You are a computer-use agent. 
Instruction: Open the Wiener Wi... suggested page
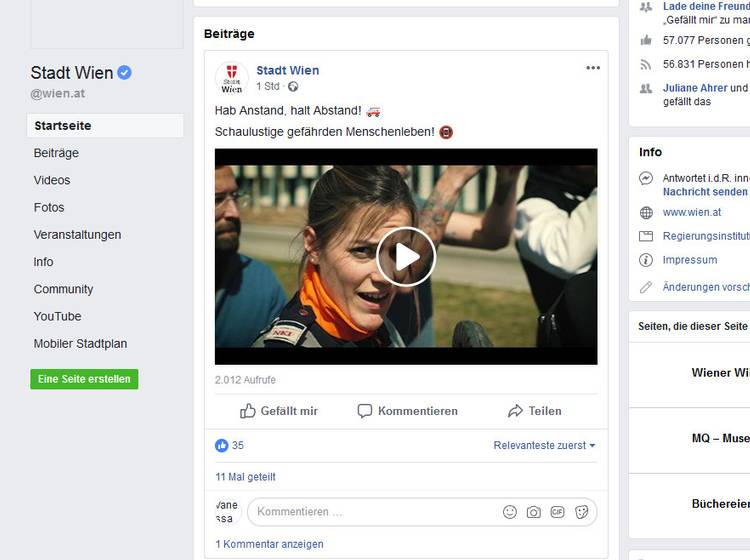(720, 373)
